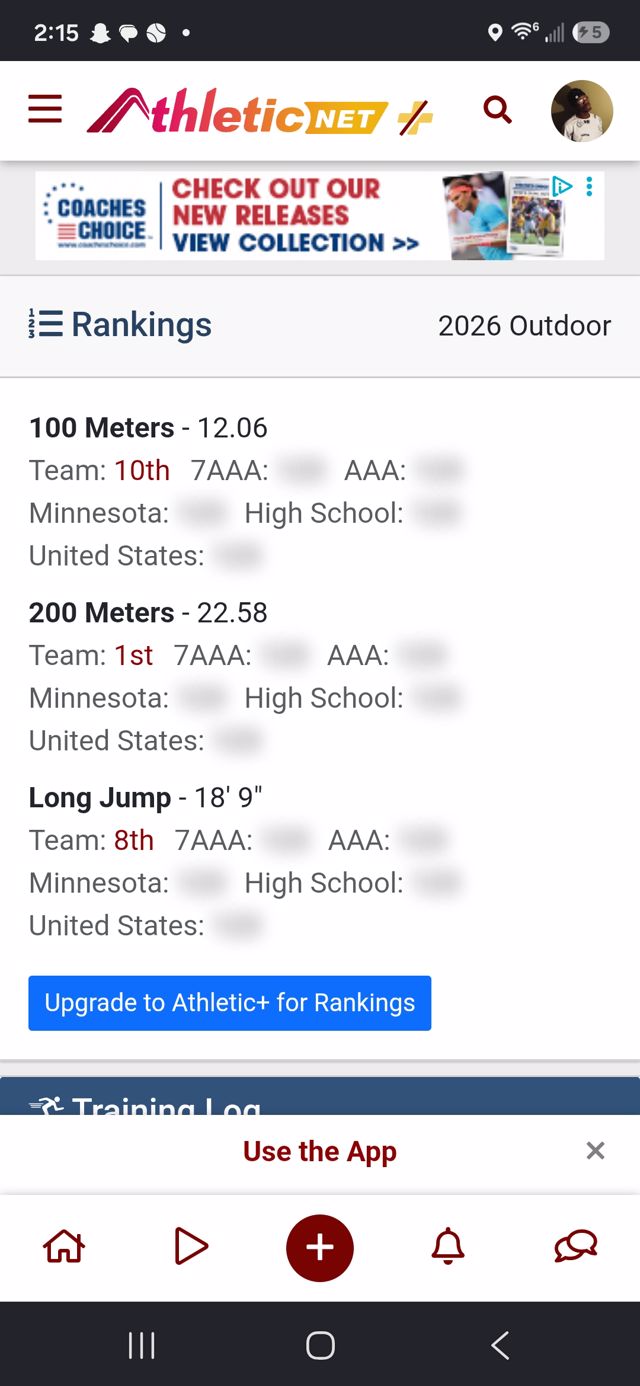Open the search magnifier icon
Image resolution: width=640 pixels, height=1386 pixels.
point(497,110)
